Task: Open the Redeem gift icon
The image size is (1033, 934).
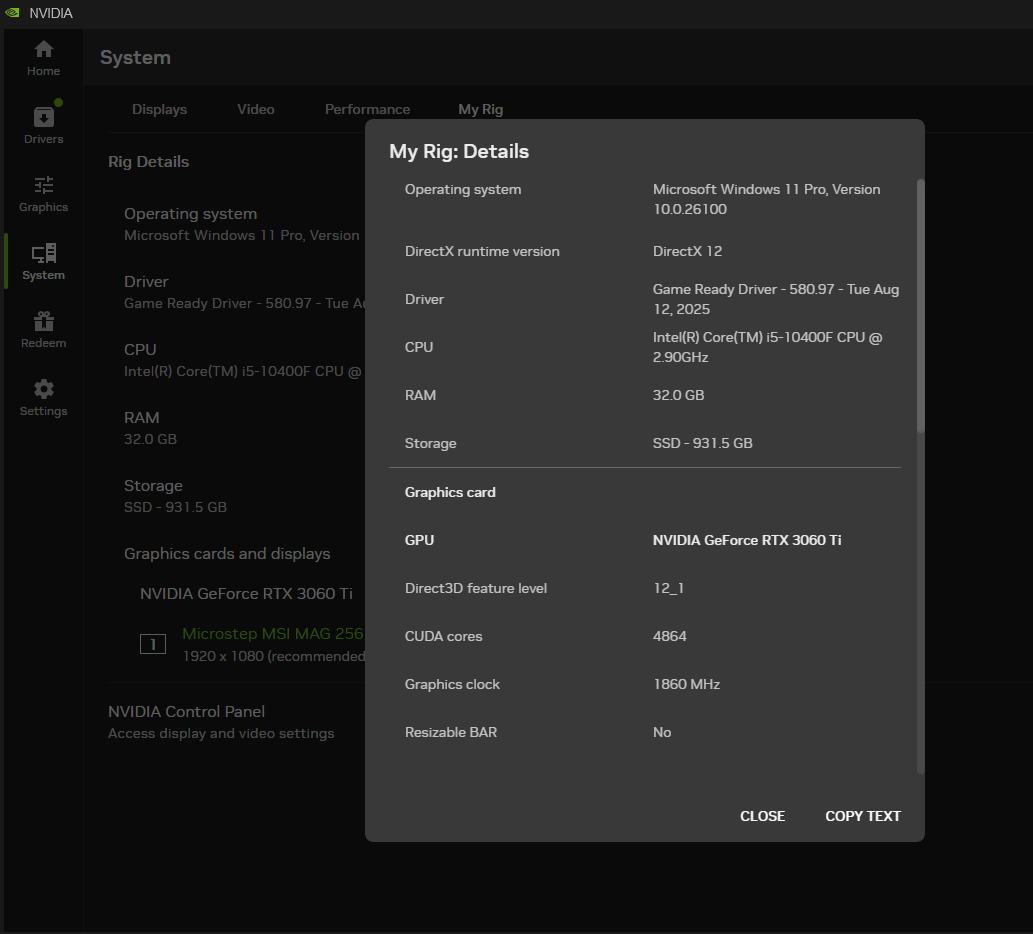Action: point(43,322)
